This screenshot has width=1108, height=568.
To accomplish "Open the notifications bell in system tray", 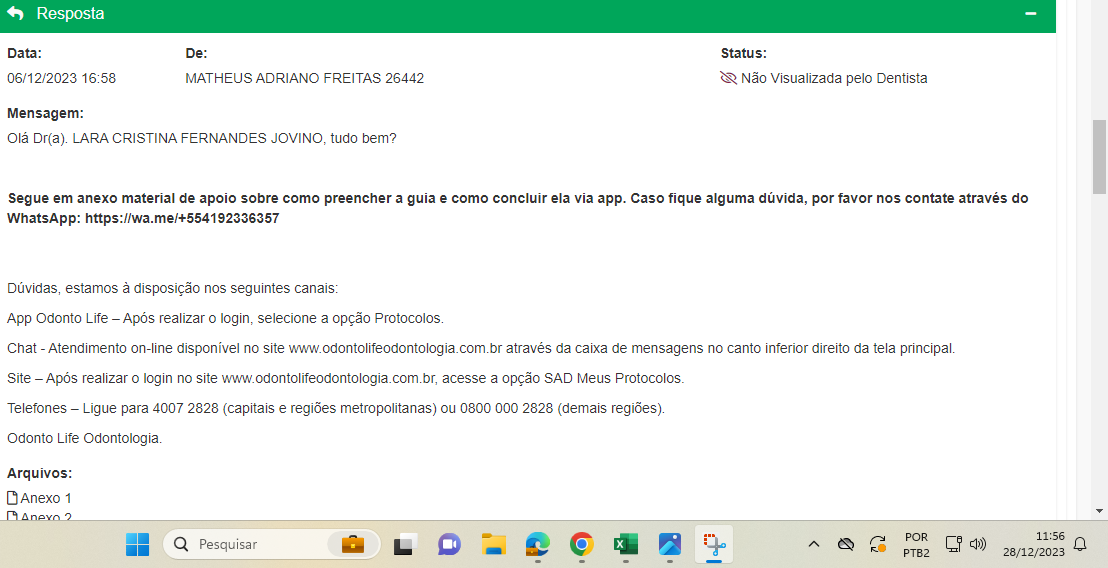I will click(x=1080, y=544).
